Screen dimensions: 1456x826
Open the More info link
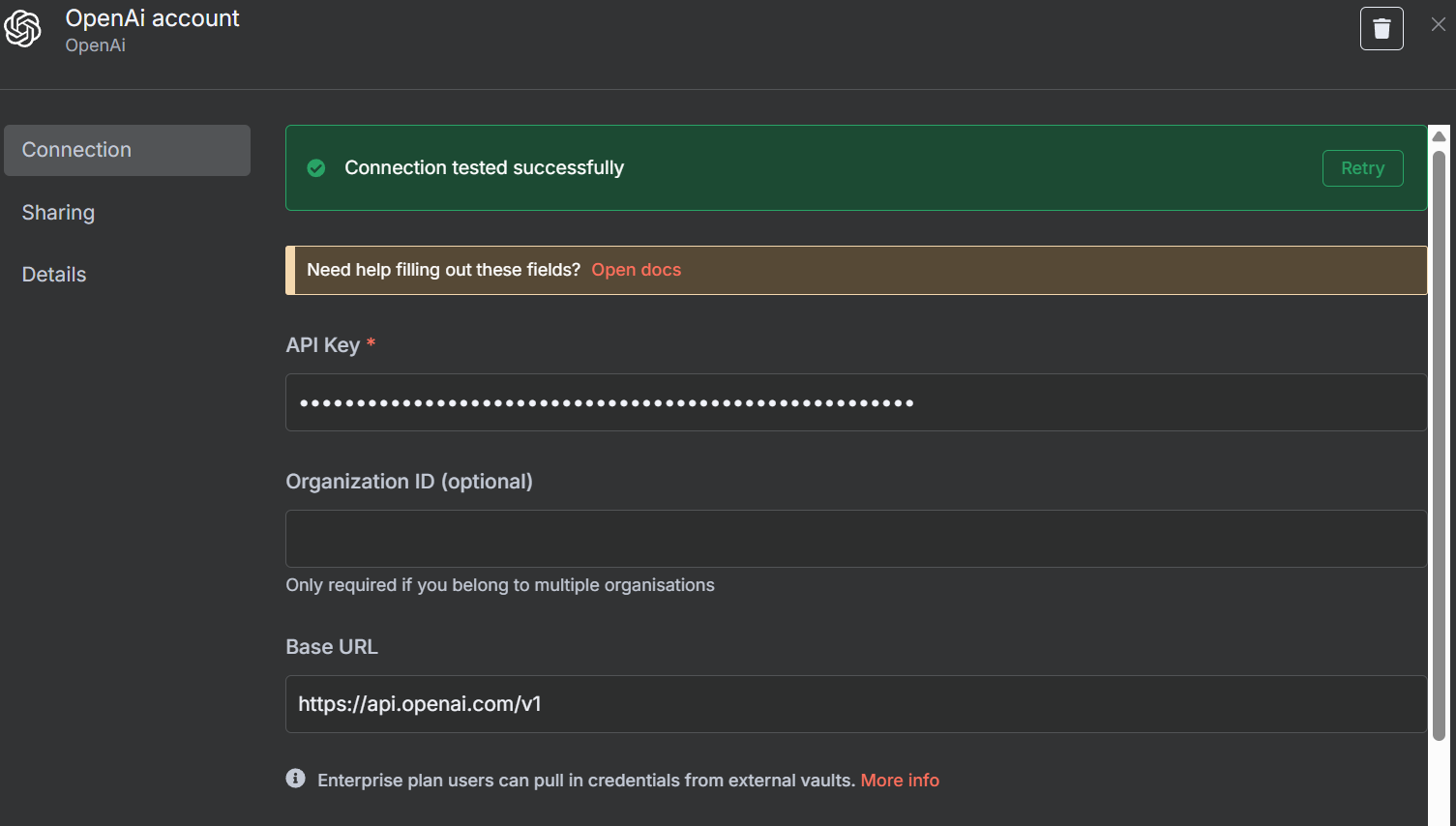[x=900, y=781]
